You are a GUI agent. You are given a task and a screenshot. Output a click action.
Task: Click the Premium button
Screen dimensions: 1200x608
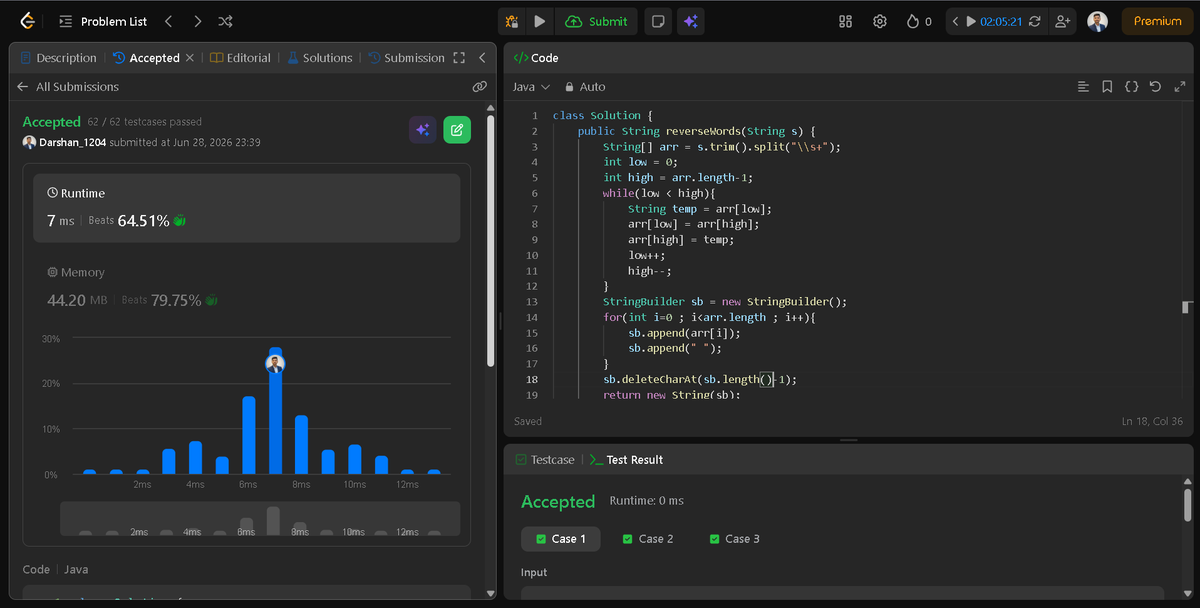(1157, 21)
